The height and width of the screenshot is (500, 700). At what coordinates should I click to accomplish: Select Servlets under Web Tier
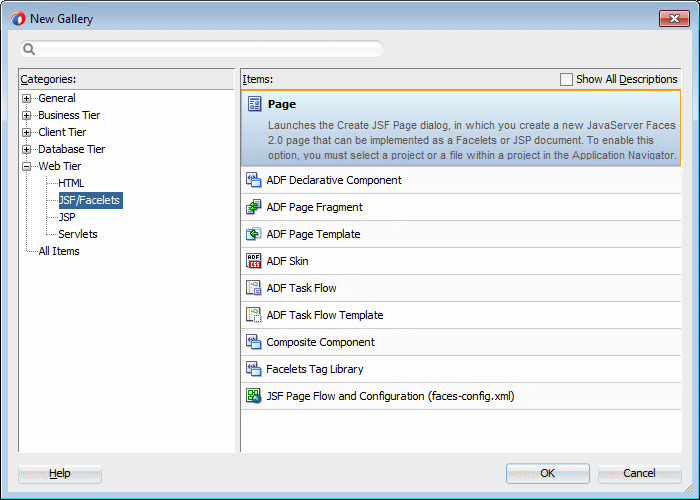pyautogui.click(x=78, y=234)
